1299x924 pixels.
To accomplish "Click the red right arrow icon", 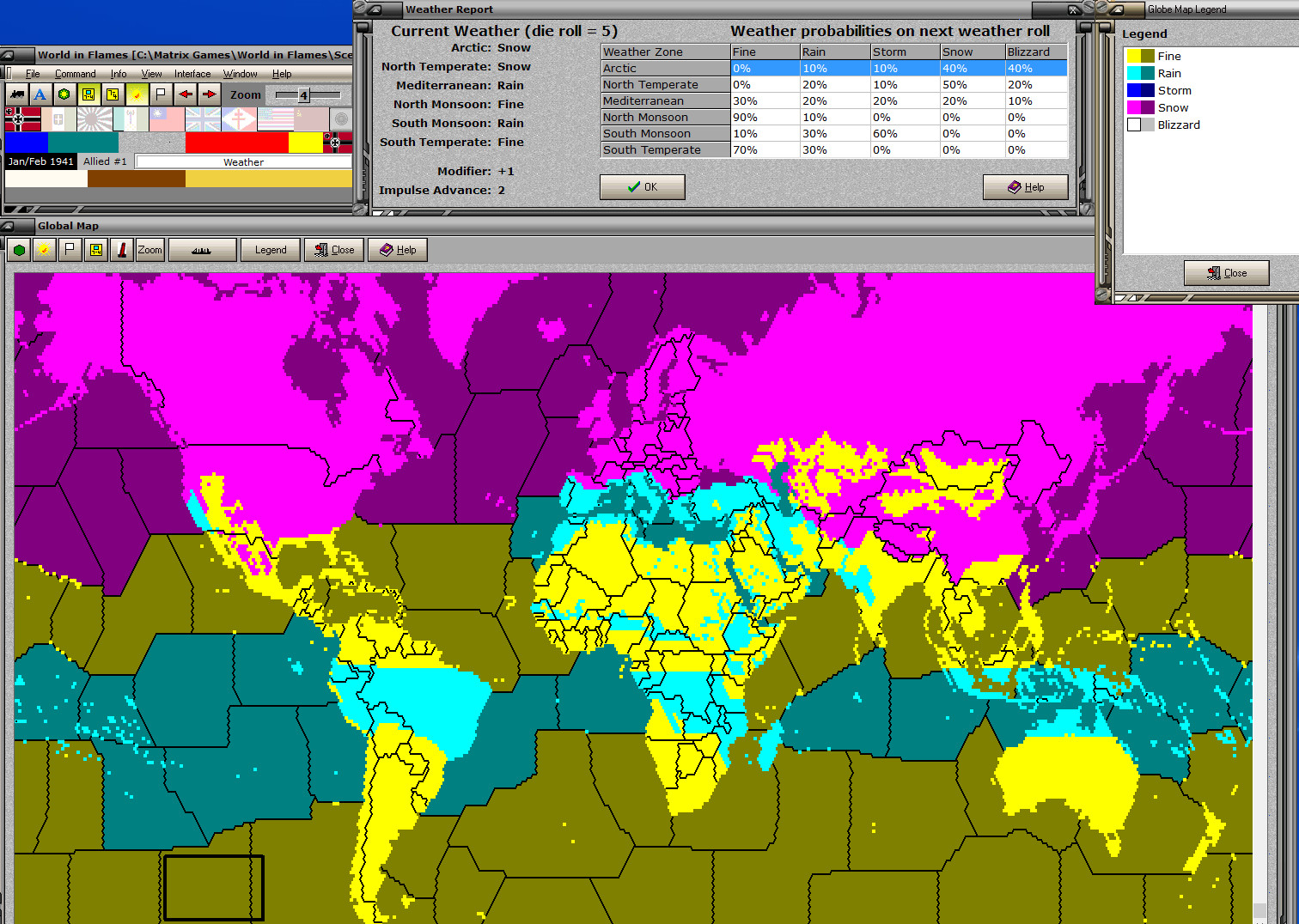I will tap(209, 94).
